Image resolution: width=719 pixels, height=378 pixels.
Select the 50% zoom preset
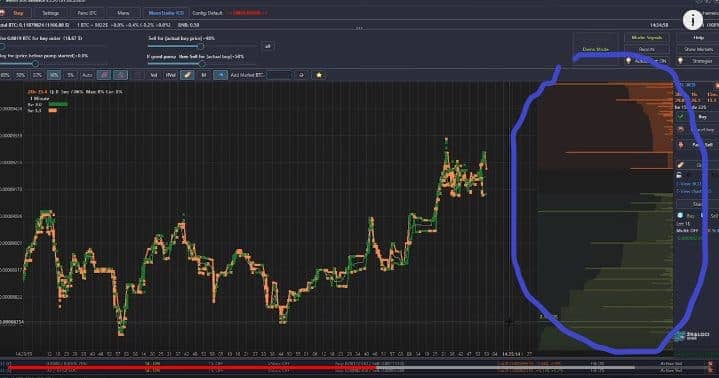pyautogui.click(x=20, y=75)
